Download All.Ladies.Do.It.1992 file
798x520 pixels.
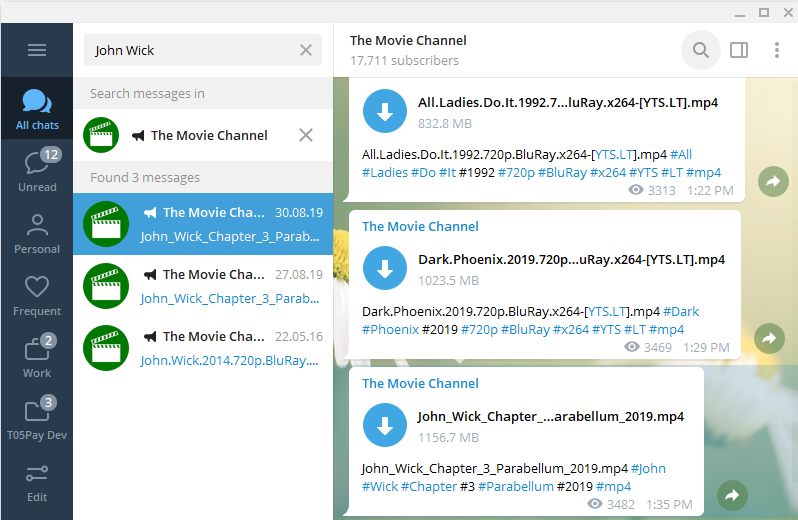tap(385, 111)
